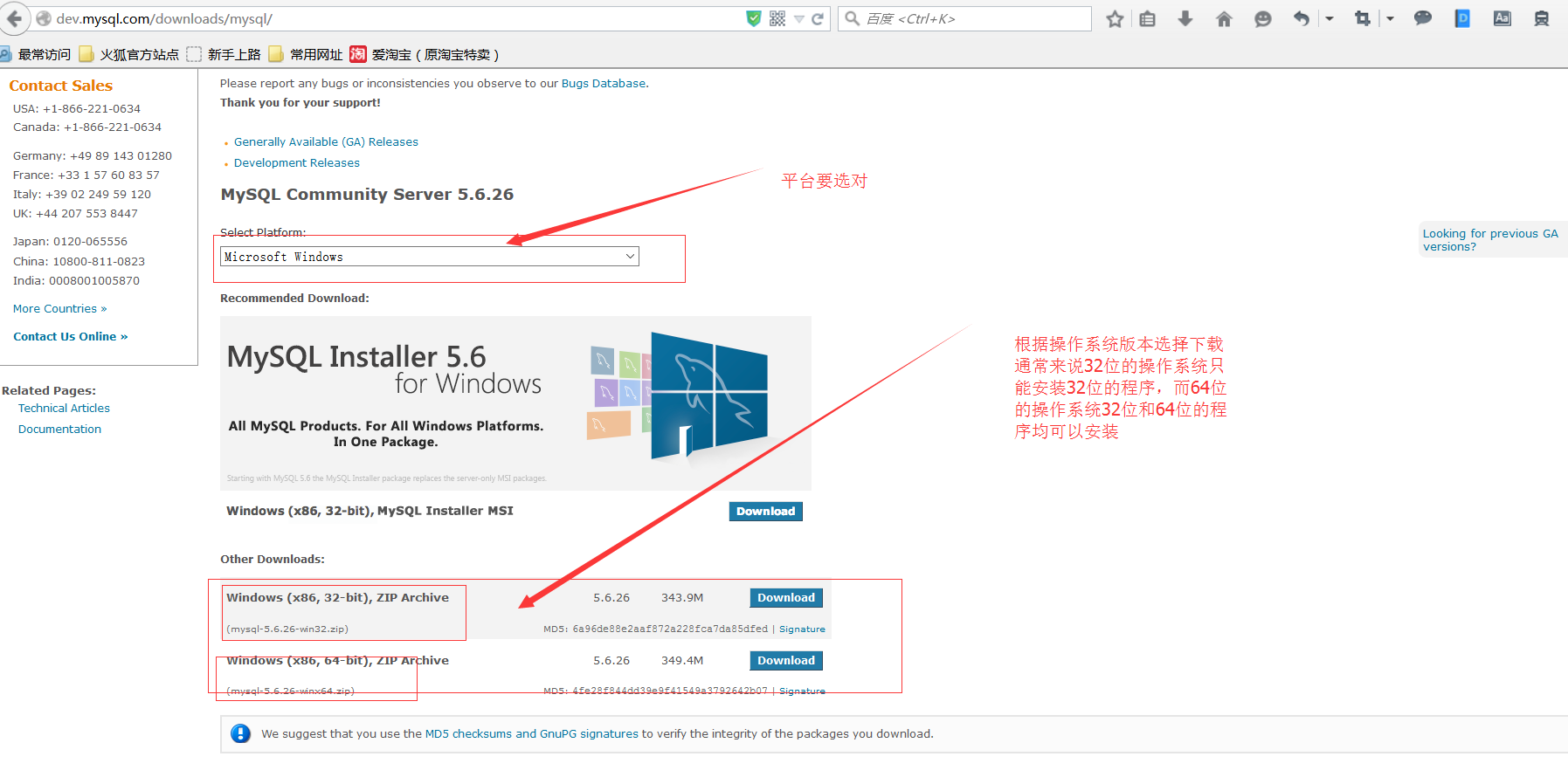The height and width of the screenshot is (784, 1568).
Task: Download the MySQL Installer MSI
Action: (x=765, y=512)
